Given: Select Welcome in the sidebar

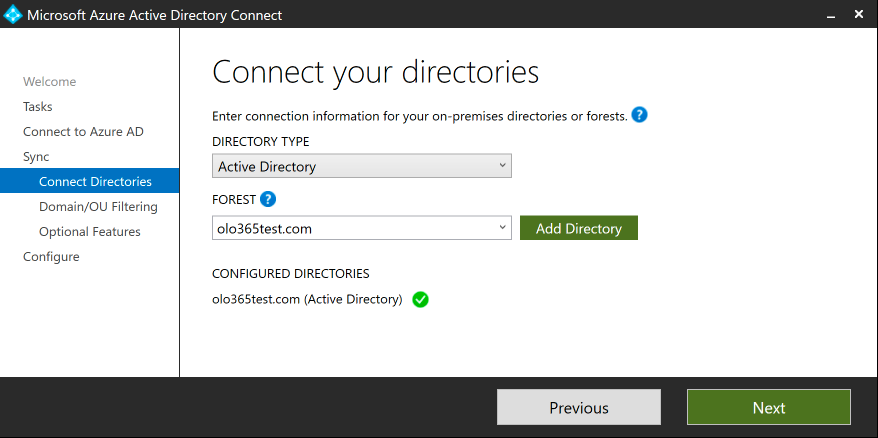Looking at the screenshot, I should pos(50,82).
